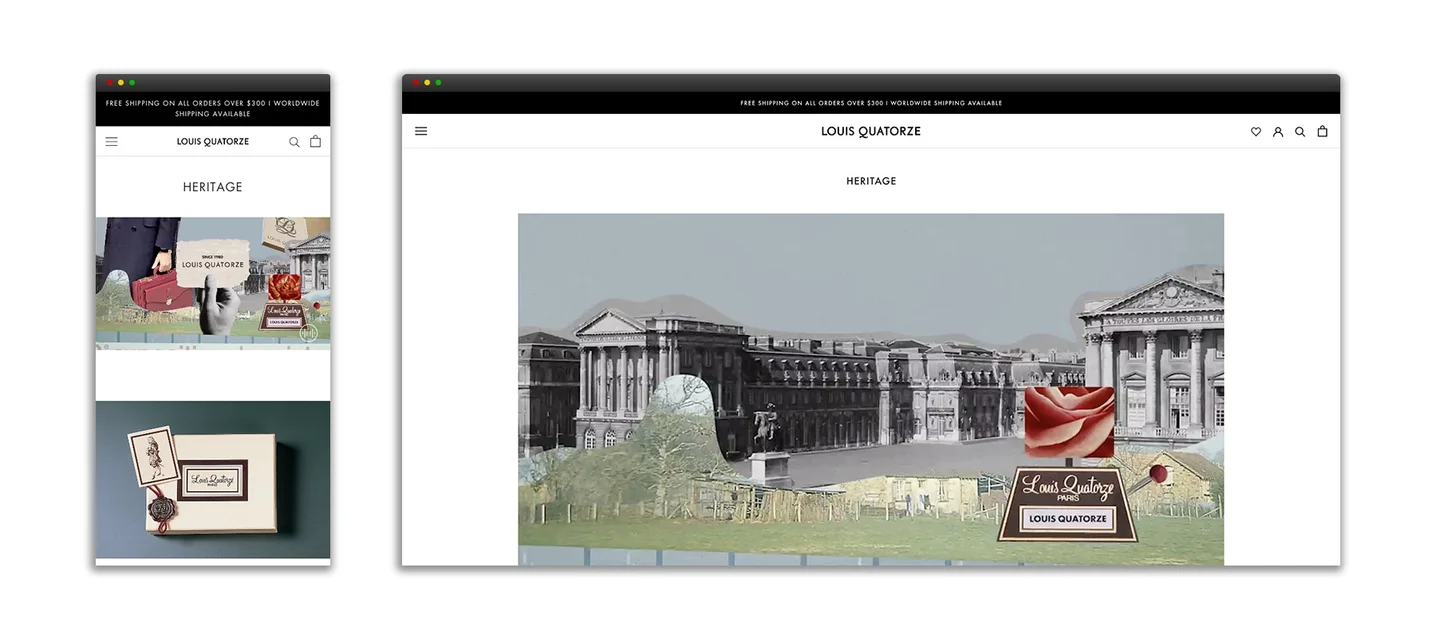Click the green maximize dot on the mobile window
Image resolution: width=1436 pixels, height=638 pixels.
pyautogui.click(x=132, y=83)
